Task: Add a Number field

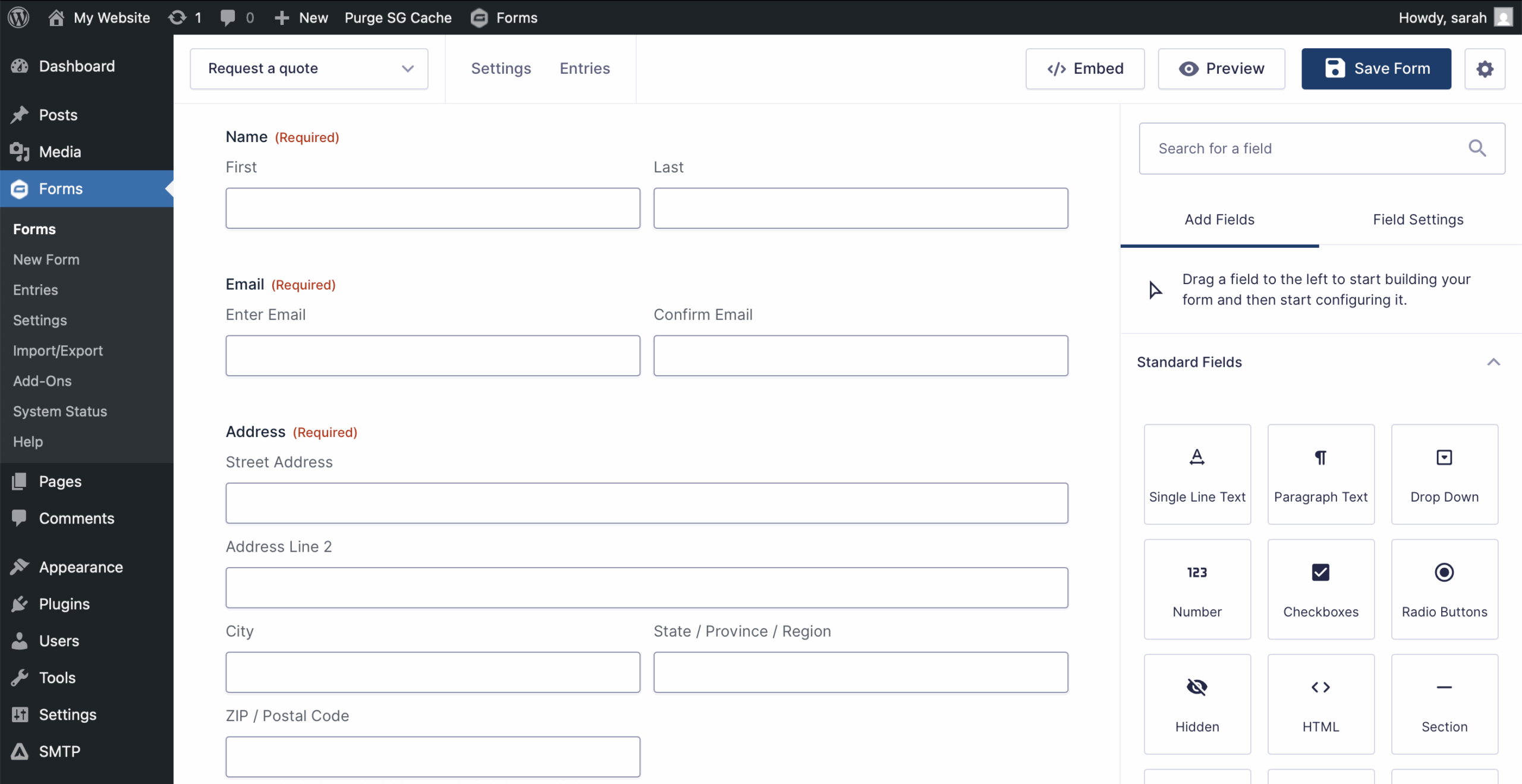Action: pyautogui.click(x=1197, y=589)
